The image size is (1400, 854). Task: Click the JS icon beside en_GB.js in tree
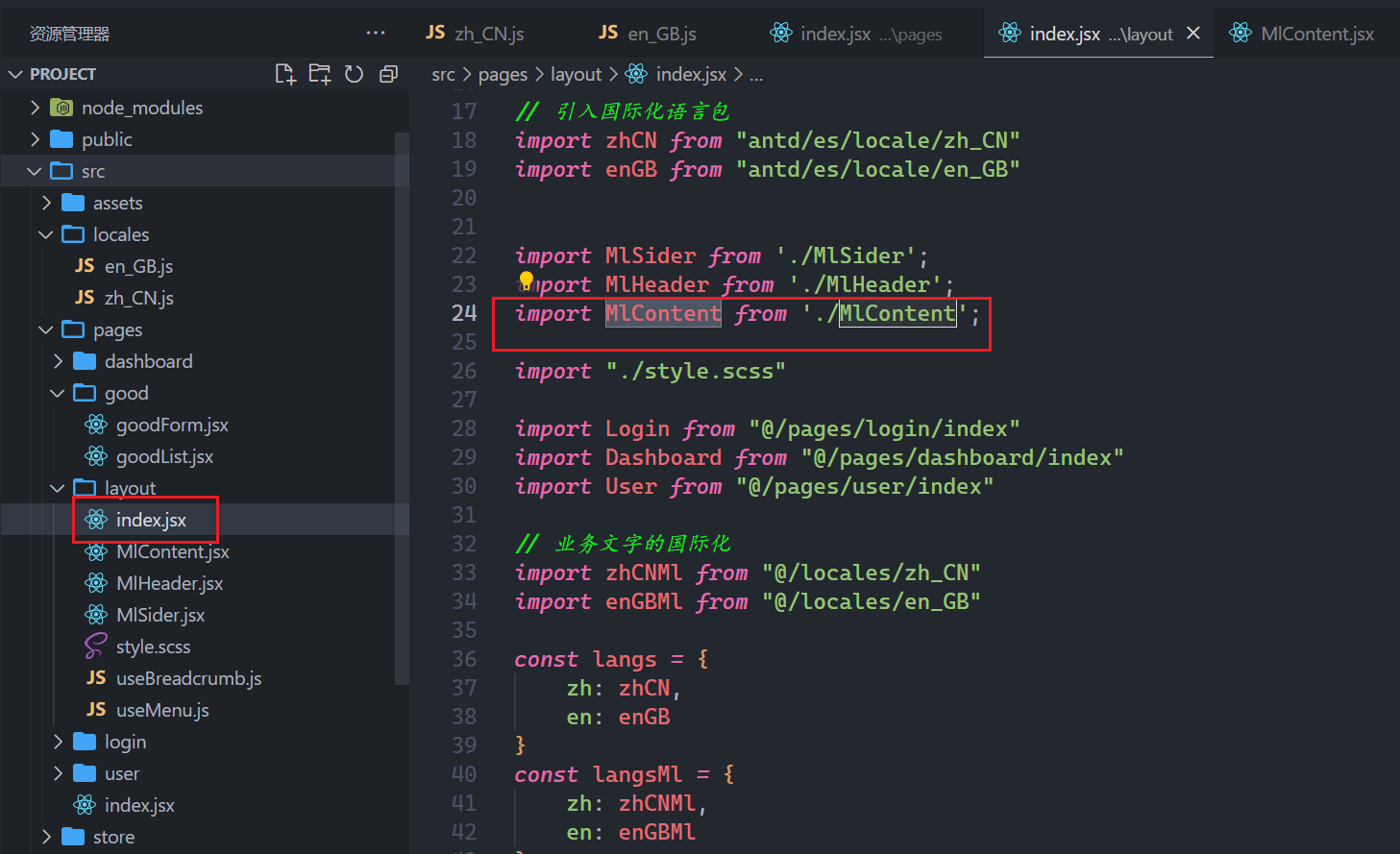coord(85,266)
